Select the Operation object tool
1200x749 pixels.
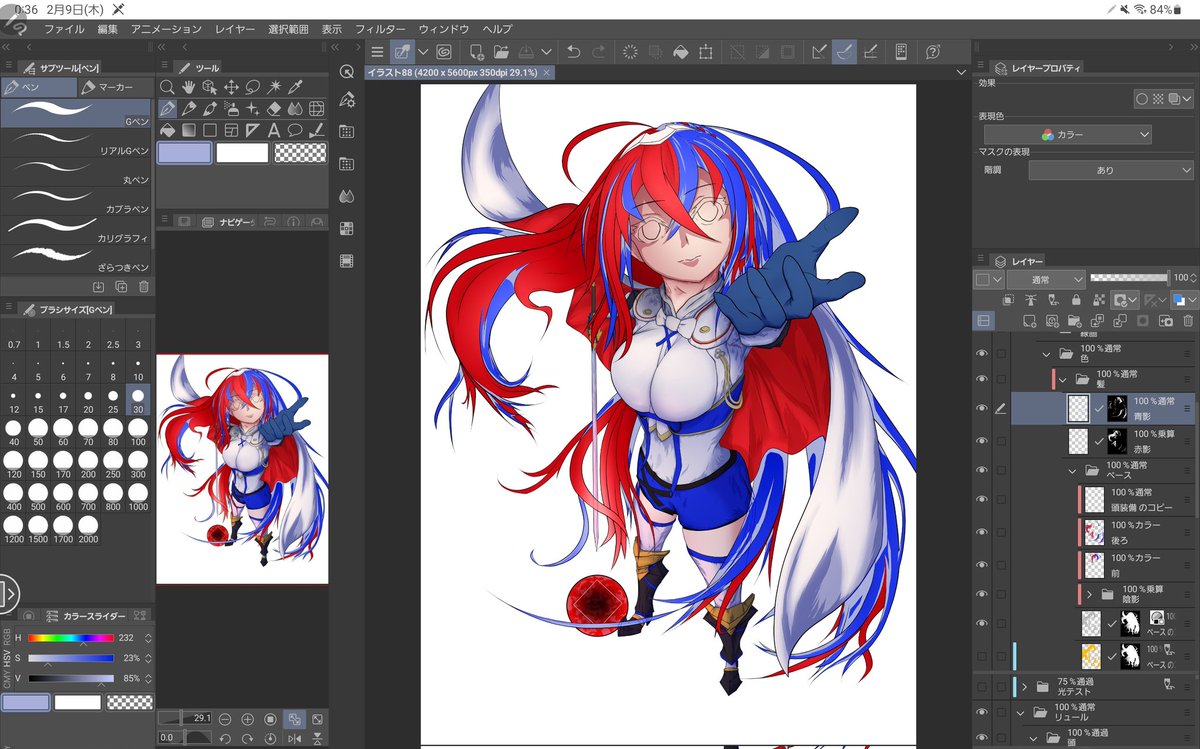point(209,88)
